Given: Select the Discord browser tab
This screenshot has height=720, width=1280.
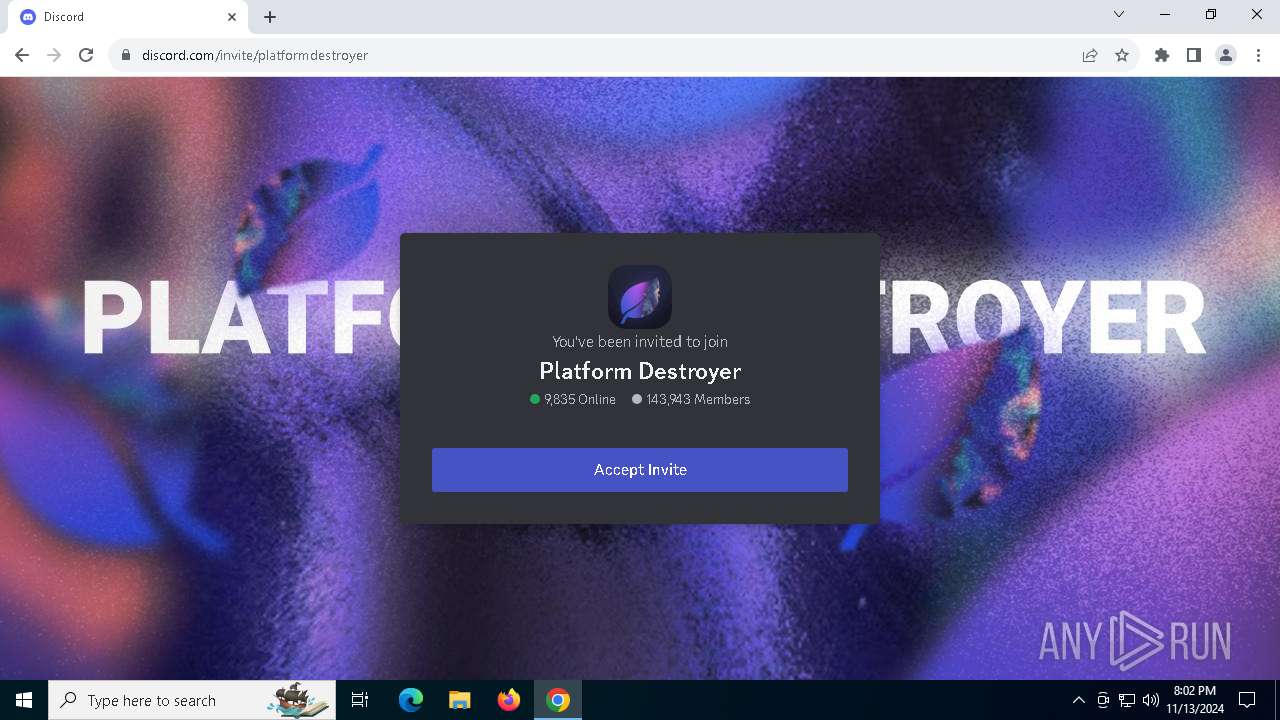Looking at the screenshot, I should pyautogui.click(x=128, y=17).
